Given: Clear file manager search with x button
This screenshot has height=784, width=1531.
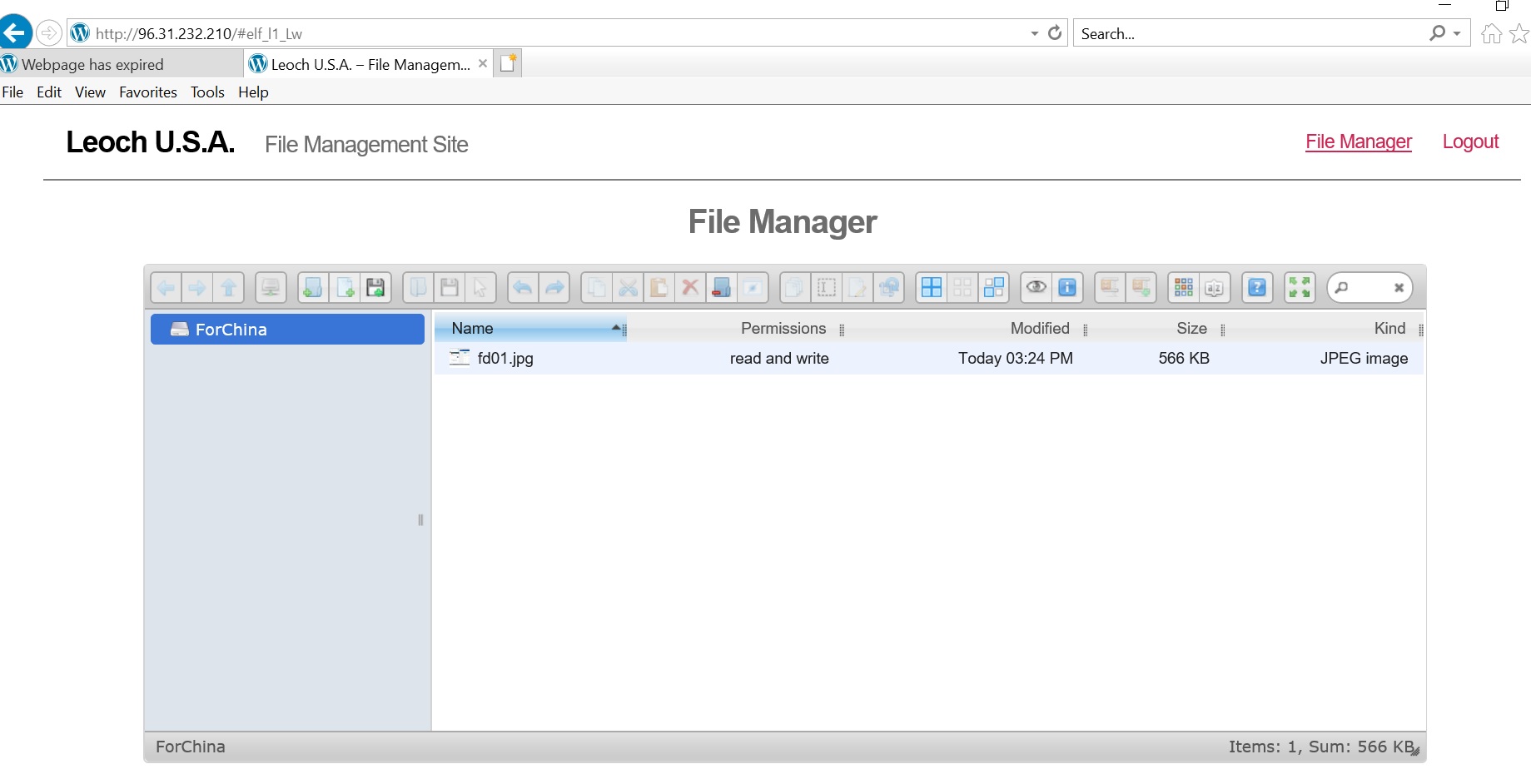Looking at the screenshot, I should [x=1399, y=288].
